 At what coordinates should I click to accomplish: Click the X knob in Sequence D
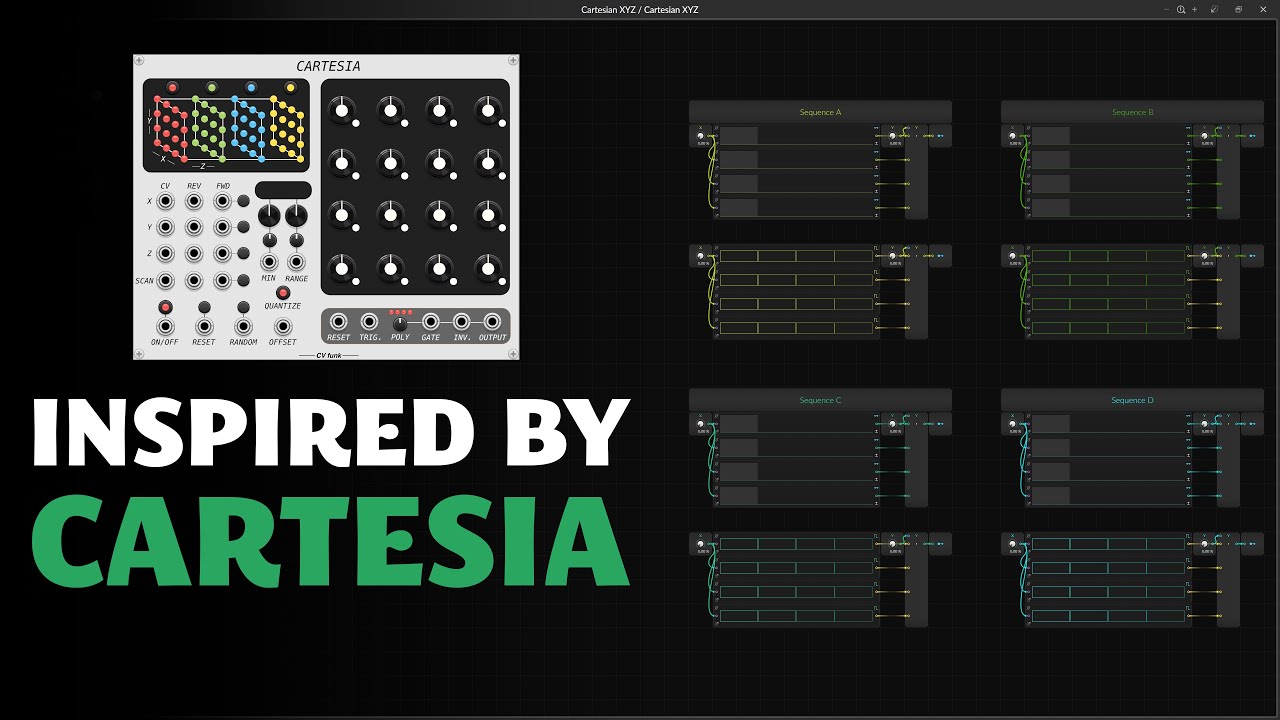1014,424
